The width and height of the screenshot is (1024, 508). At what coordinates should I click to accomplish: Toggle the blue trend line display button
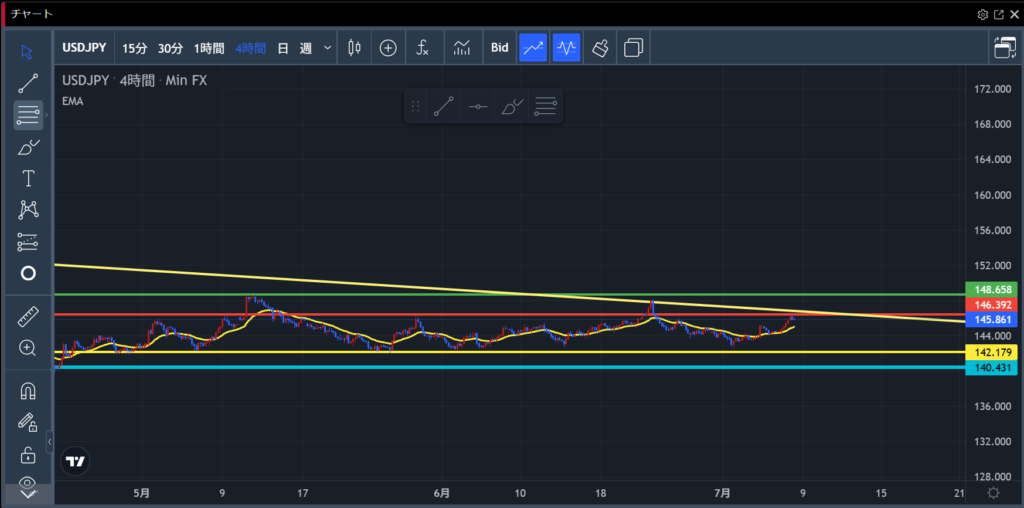pyautogui.click(x=533, y=48)
